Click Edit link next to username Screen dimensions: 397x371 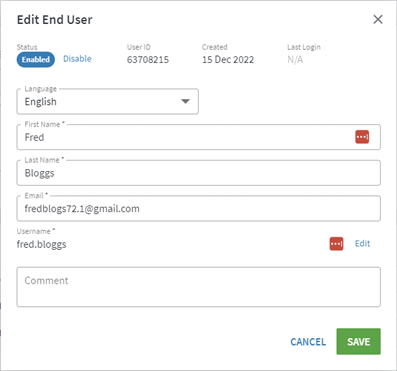point(362,244)
